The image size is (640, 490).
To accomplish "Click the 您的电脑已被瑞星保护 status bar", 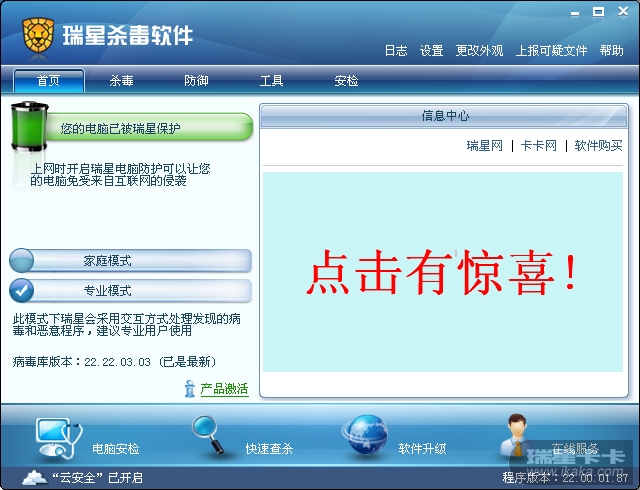I will click(x=149, y=127).
